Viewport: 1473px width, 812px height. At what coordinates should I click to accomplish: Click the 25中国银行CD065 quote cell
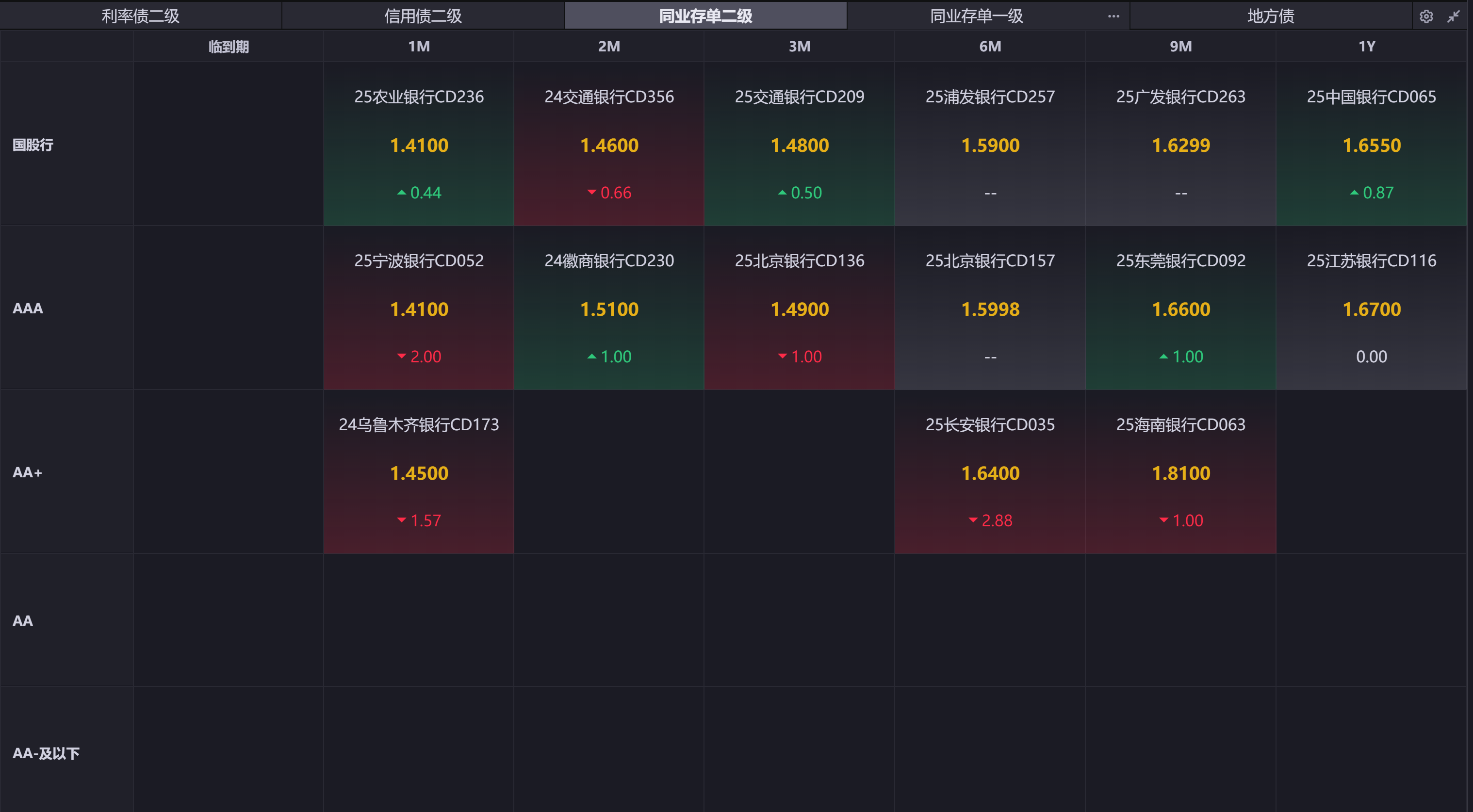click(x=1371, y=144)
